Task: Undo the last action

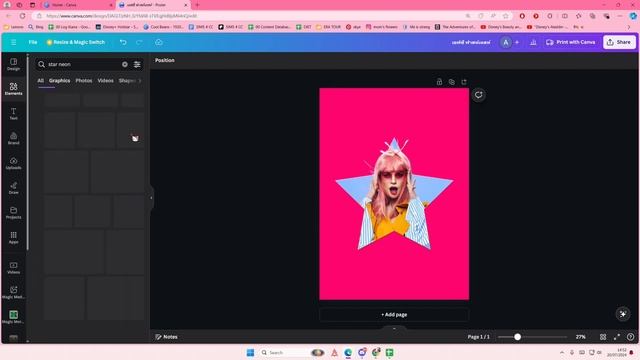Action: pos(123,42)
